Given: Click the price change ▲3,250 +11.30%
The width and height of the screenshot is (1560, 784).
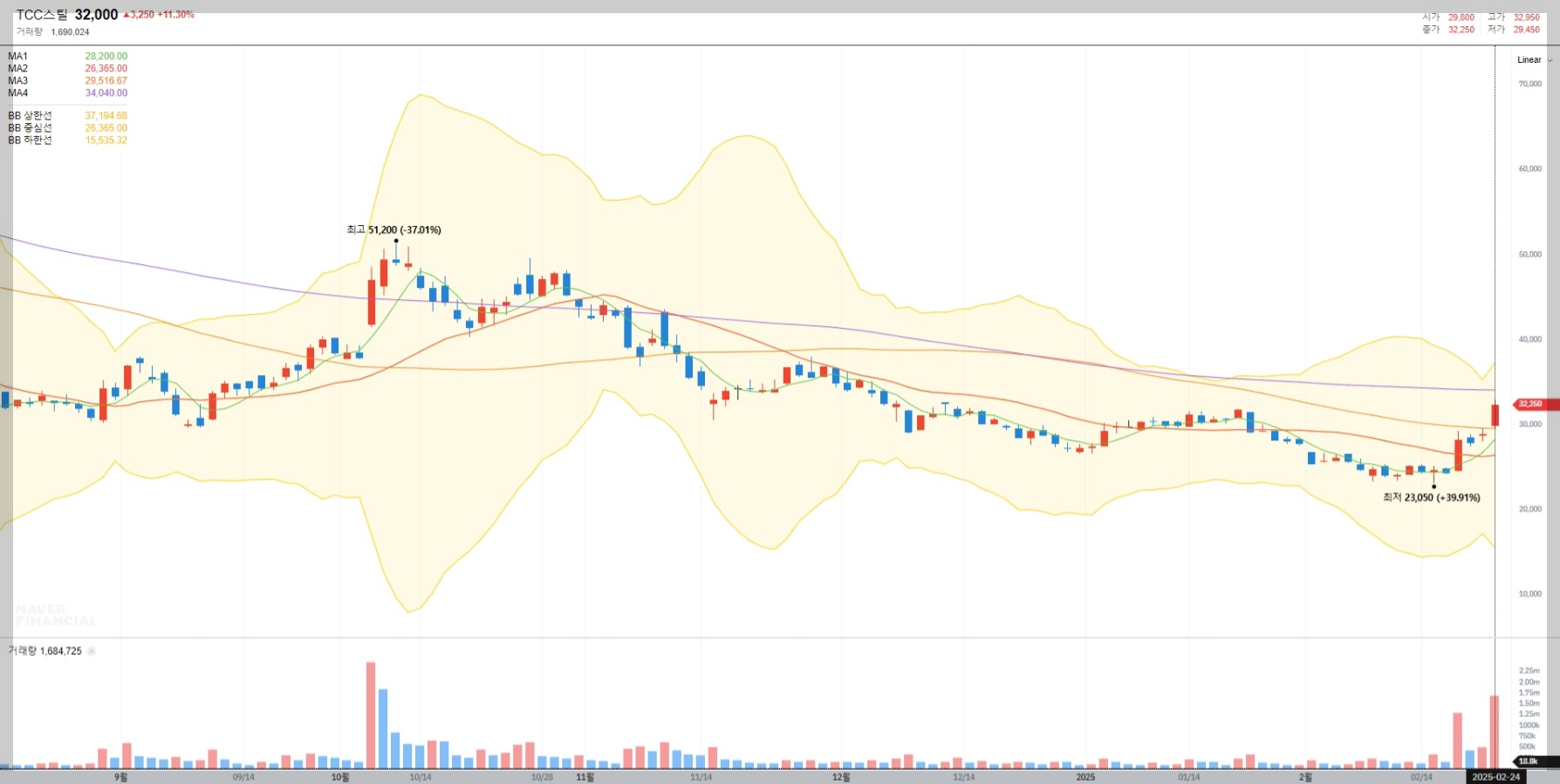Looking at the screenshot, I should click(159, 15).
